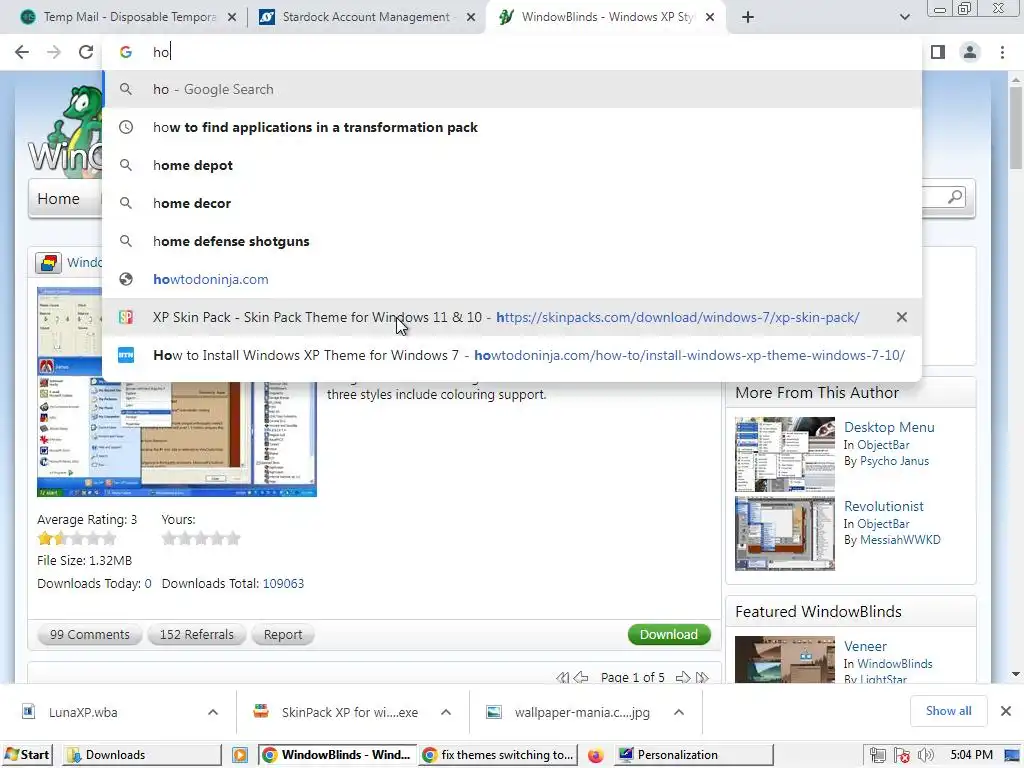Open the Personalization taskbar window
This screenshot has height=768, width=1024.
[x=694, y=755]
